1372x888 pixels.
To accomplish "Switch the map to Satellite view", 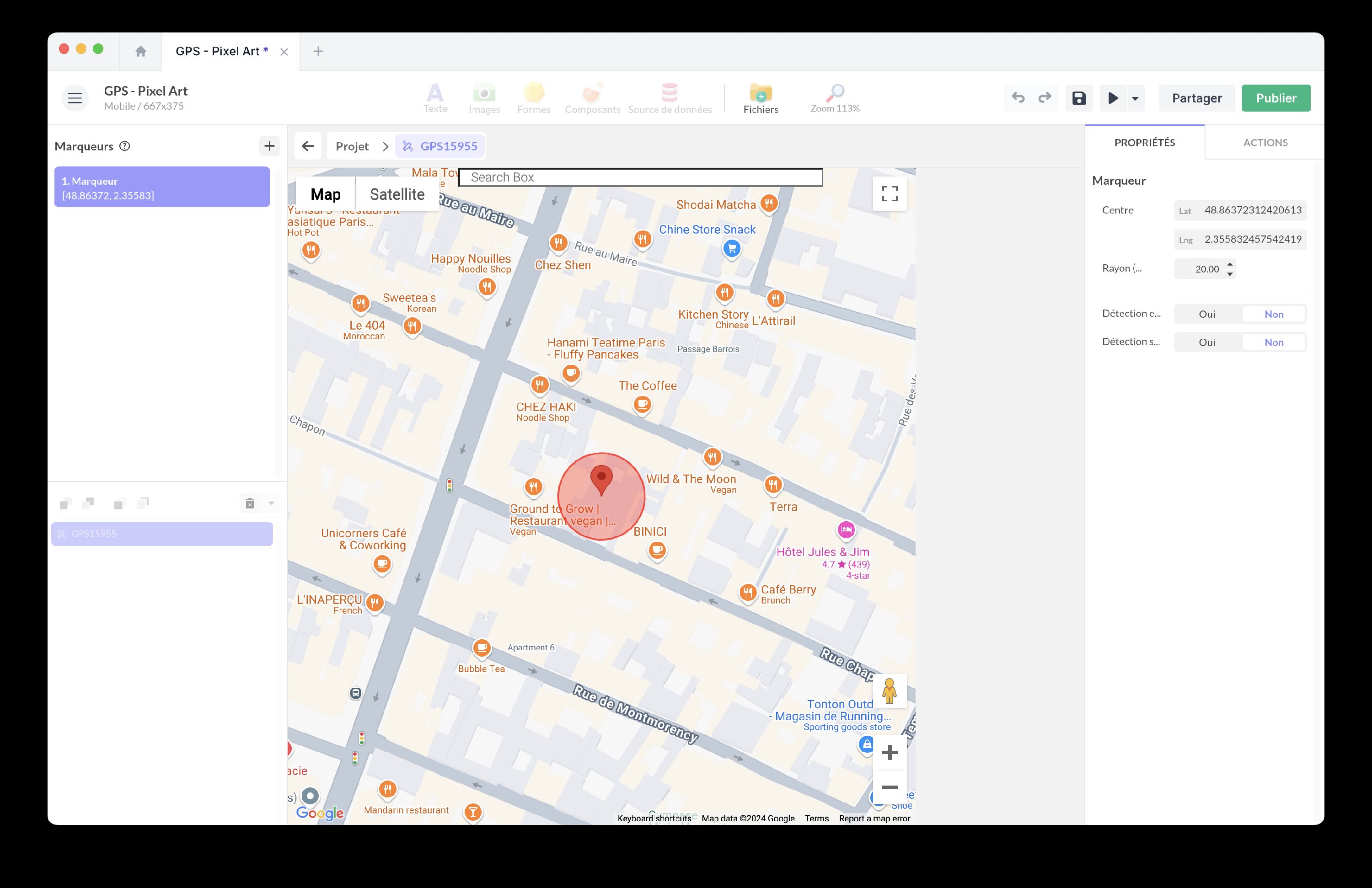I will (397, 193).
